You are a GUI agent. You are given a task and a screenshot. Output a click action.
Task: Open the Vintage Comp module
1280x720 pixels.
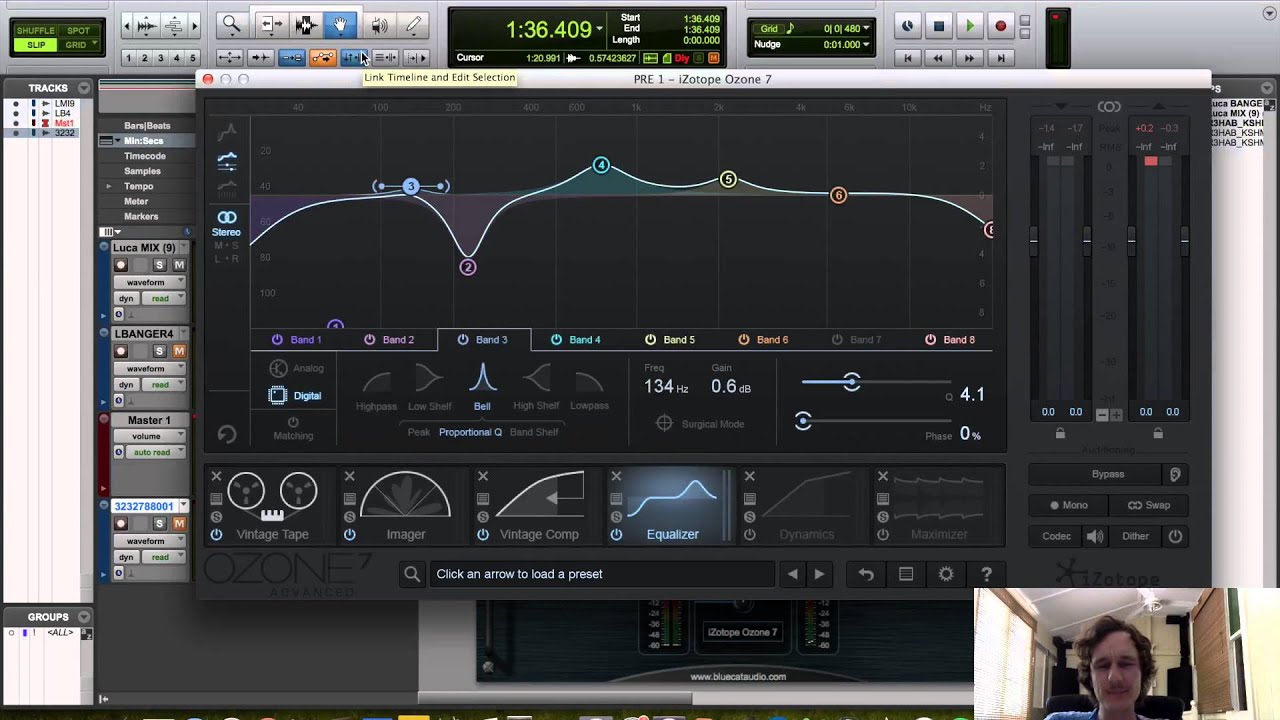[x=539, y=508]
